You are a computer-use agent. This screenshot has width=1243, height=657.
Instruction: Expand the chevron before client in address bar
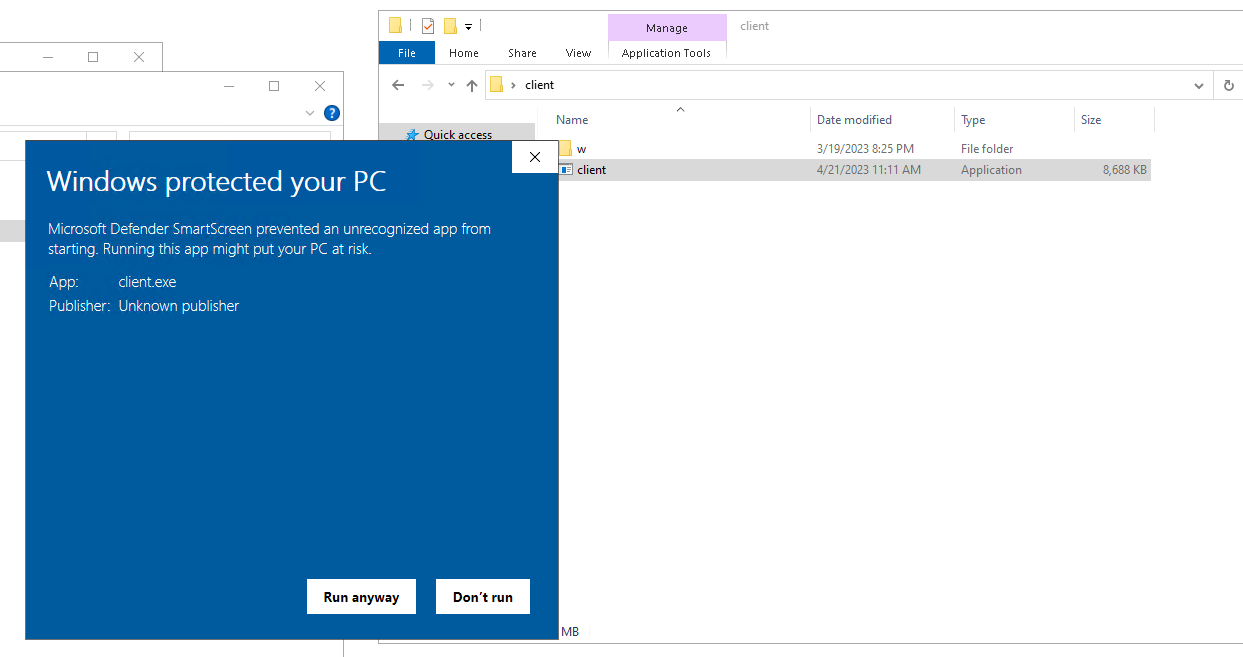click(514, 85)
